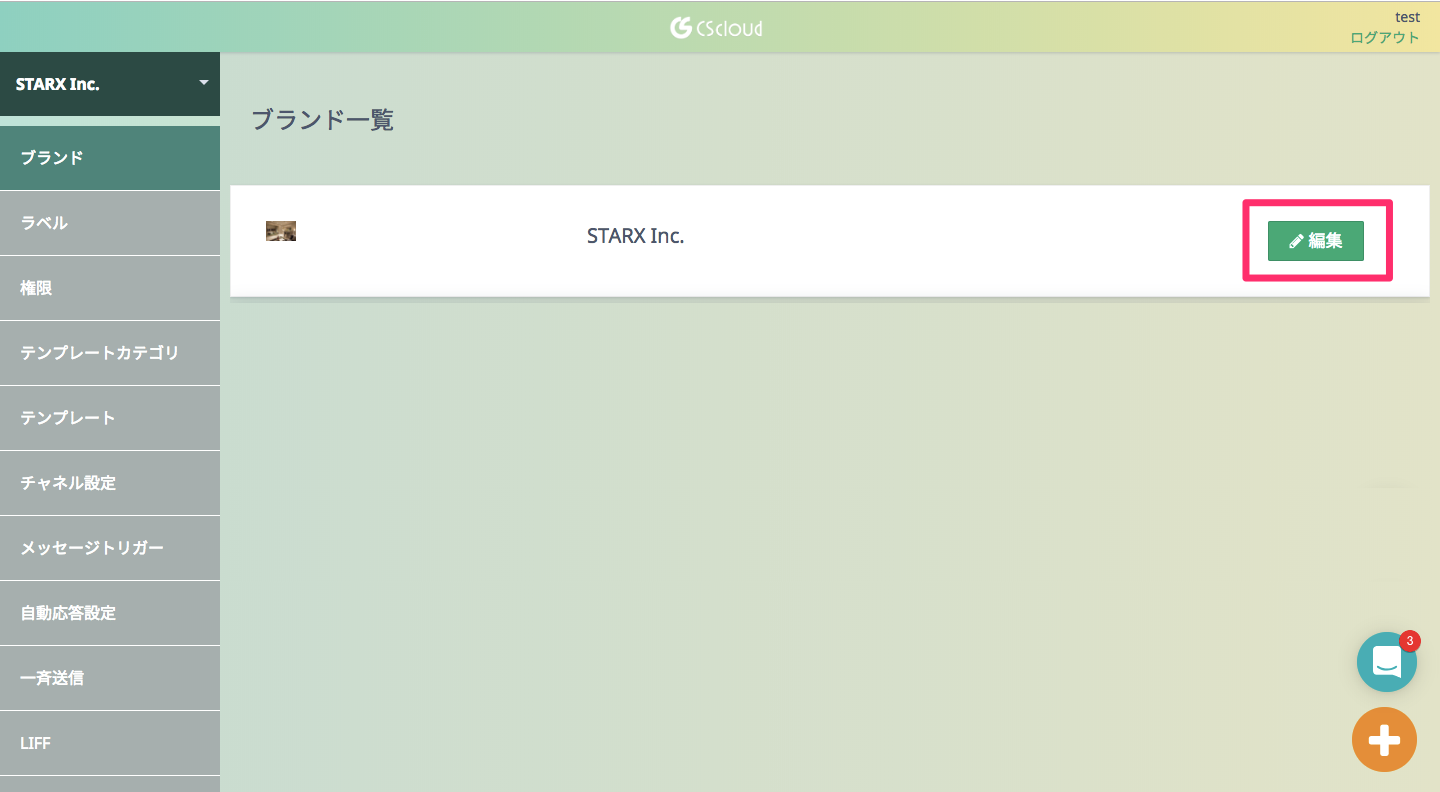This screenshot has height=792, width=1440.
Task: Open チャネル設定 settings page
Action: (110, 483)
